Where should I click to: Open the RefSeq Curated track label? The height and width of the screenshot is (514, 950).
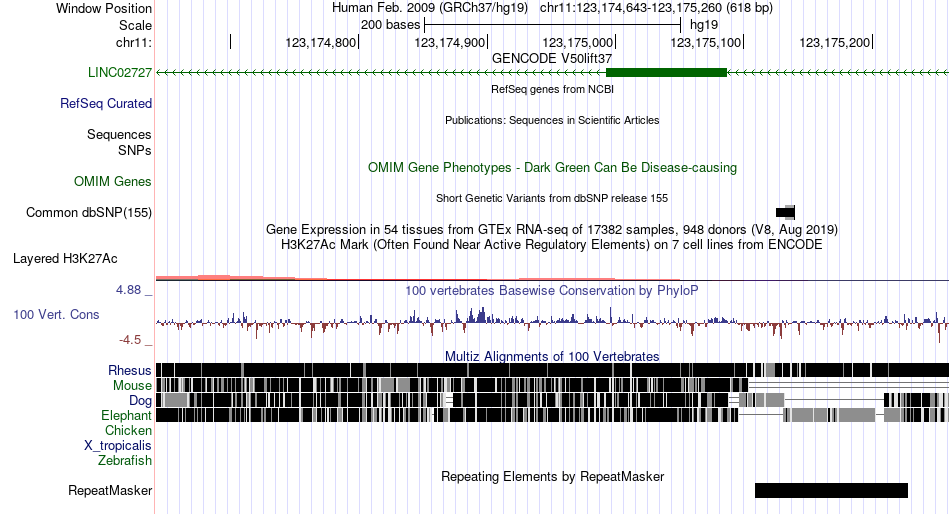click(106, 104)
